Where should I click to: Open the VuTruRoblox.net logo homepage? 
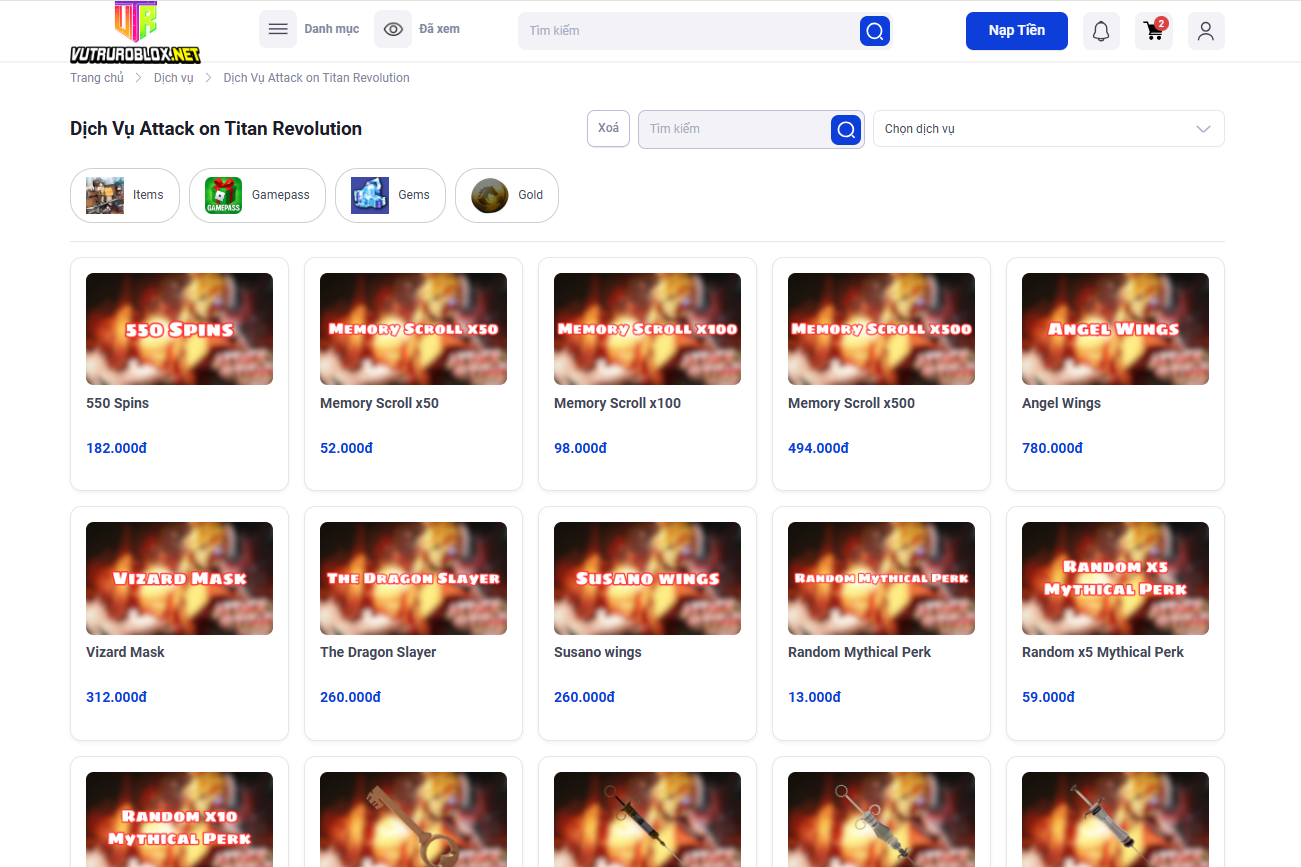pyautogui.click(x=135, y=32)
